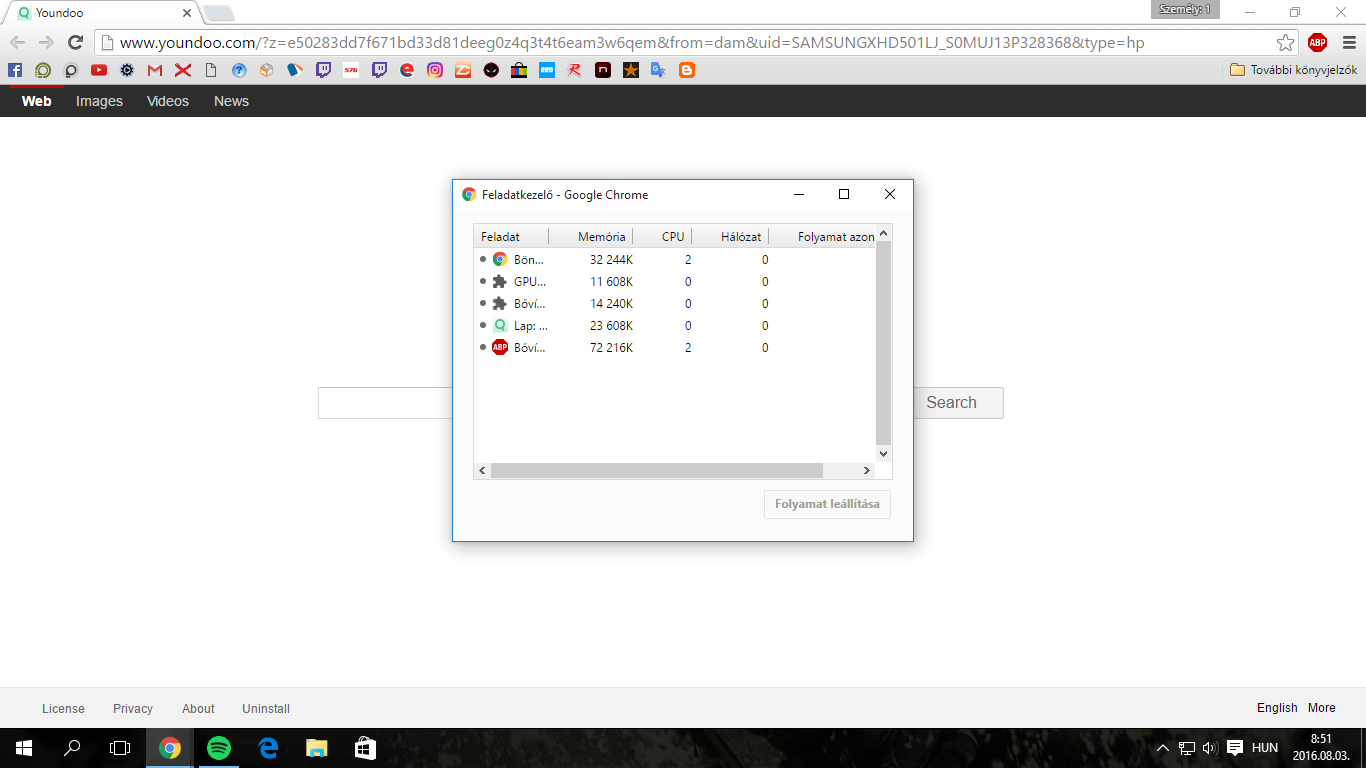
Task: Select the English language link
Action: pyautogui.click(x=1277, y=708)
